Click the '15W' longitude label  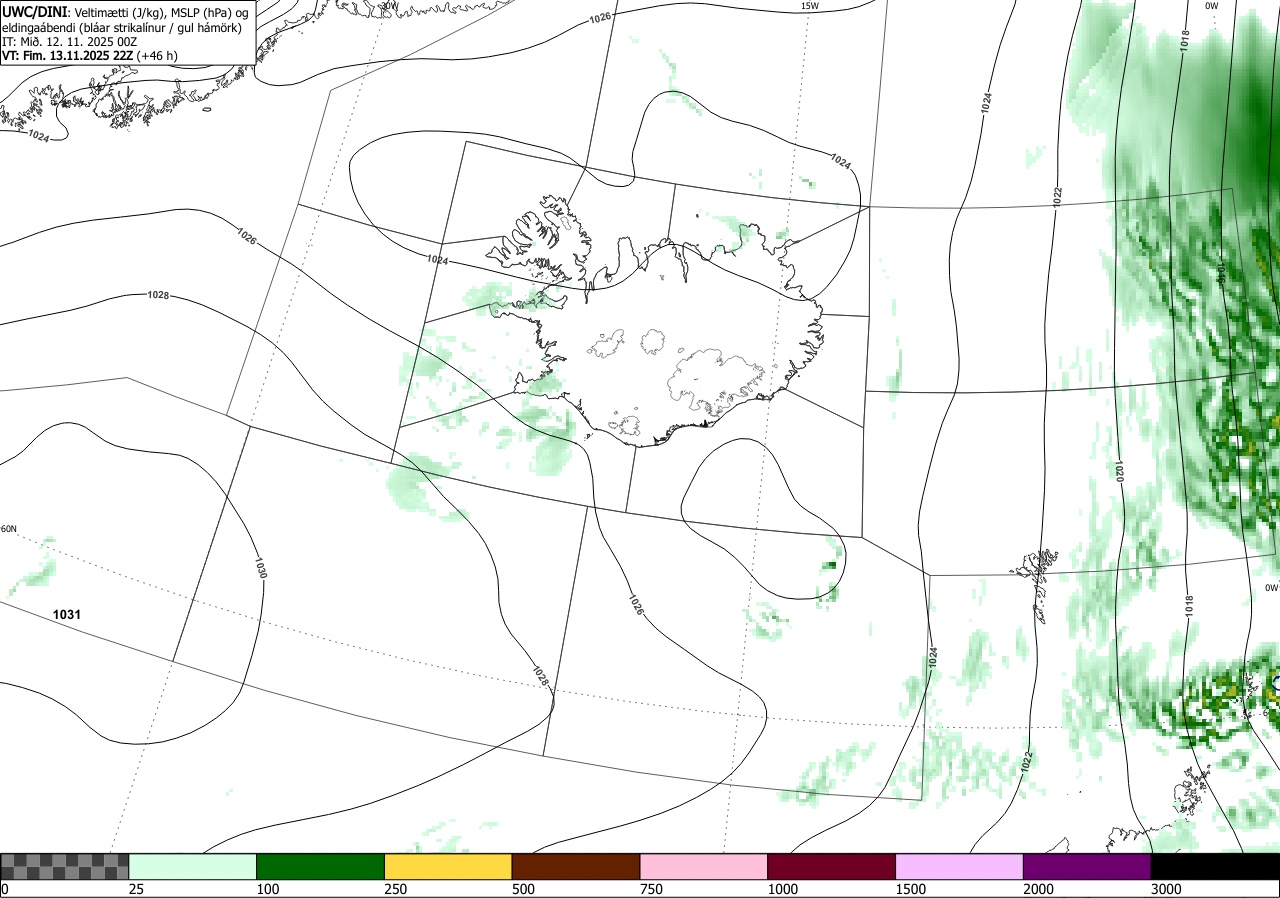click(810, 6)
